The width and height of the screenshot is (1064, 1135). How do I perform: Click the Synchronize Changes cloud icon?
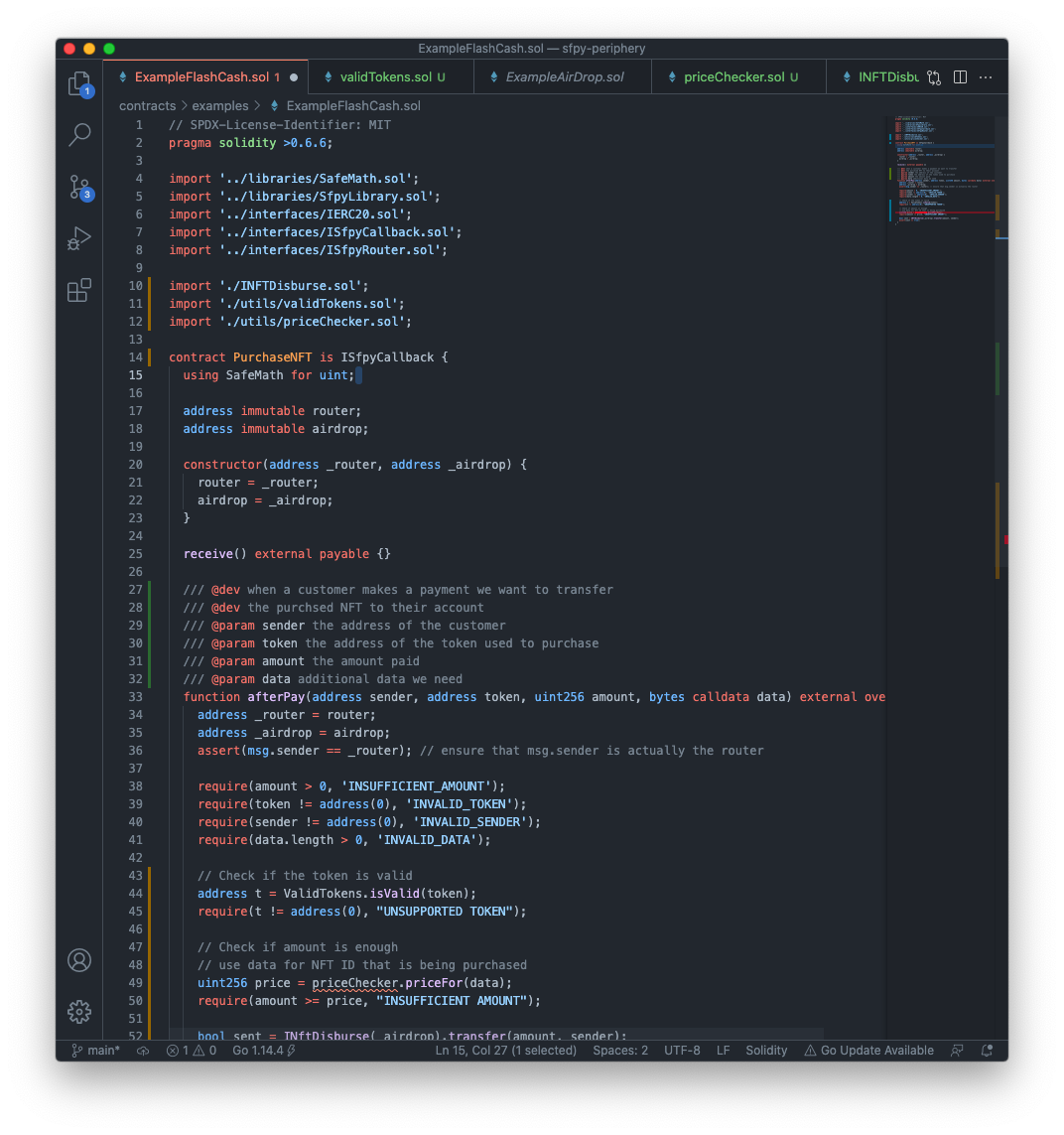pos(143,1051)
